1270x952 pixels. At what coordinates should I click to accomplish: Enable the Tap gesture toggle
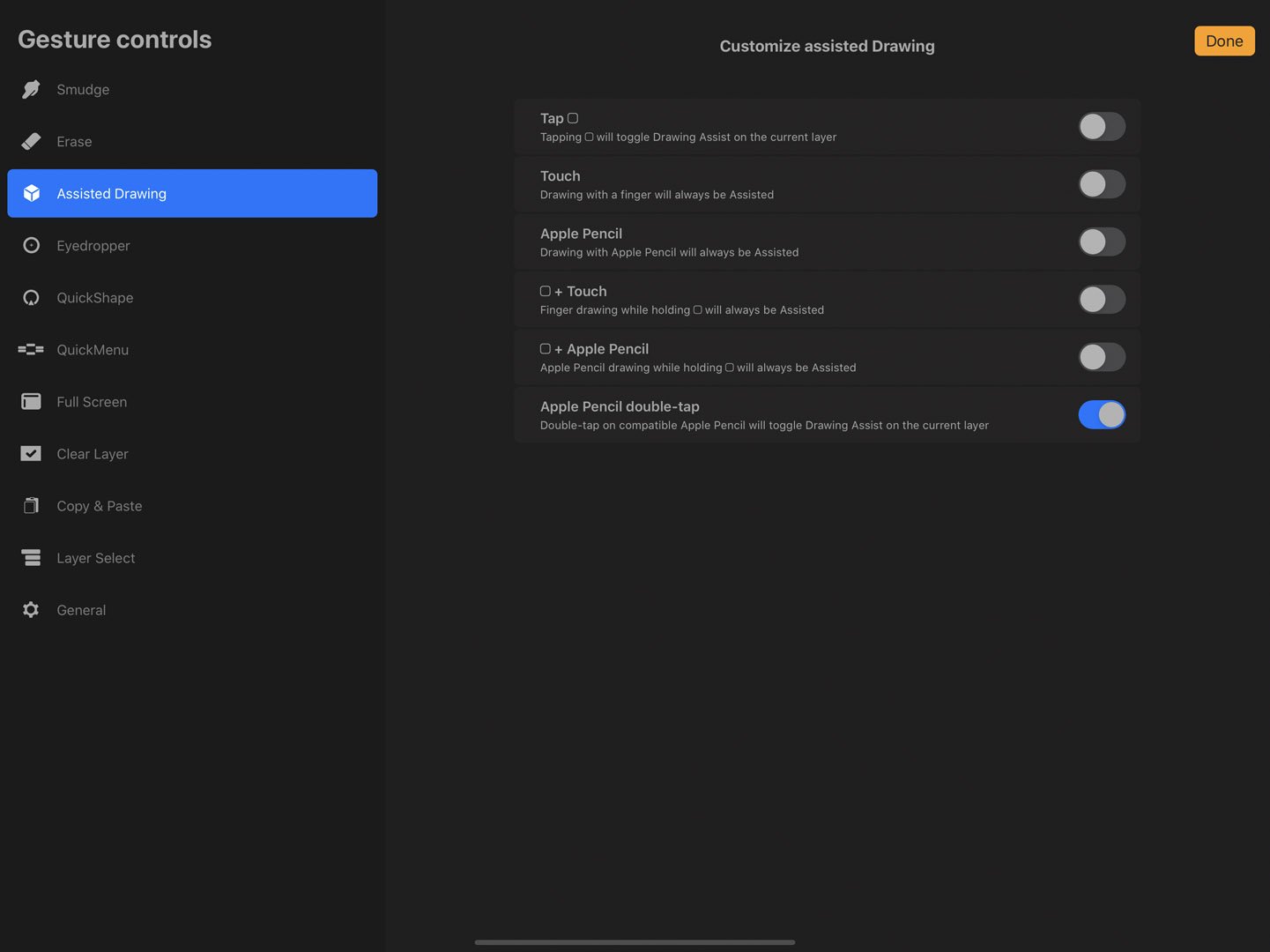click(x=1102, y=126)
